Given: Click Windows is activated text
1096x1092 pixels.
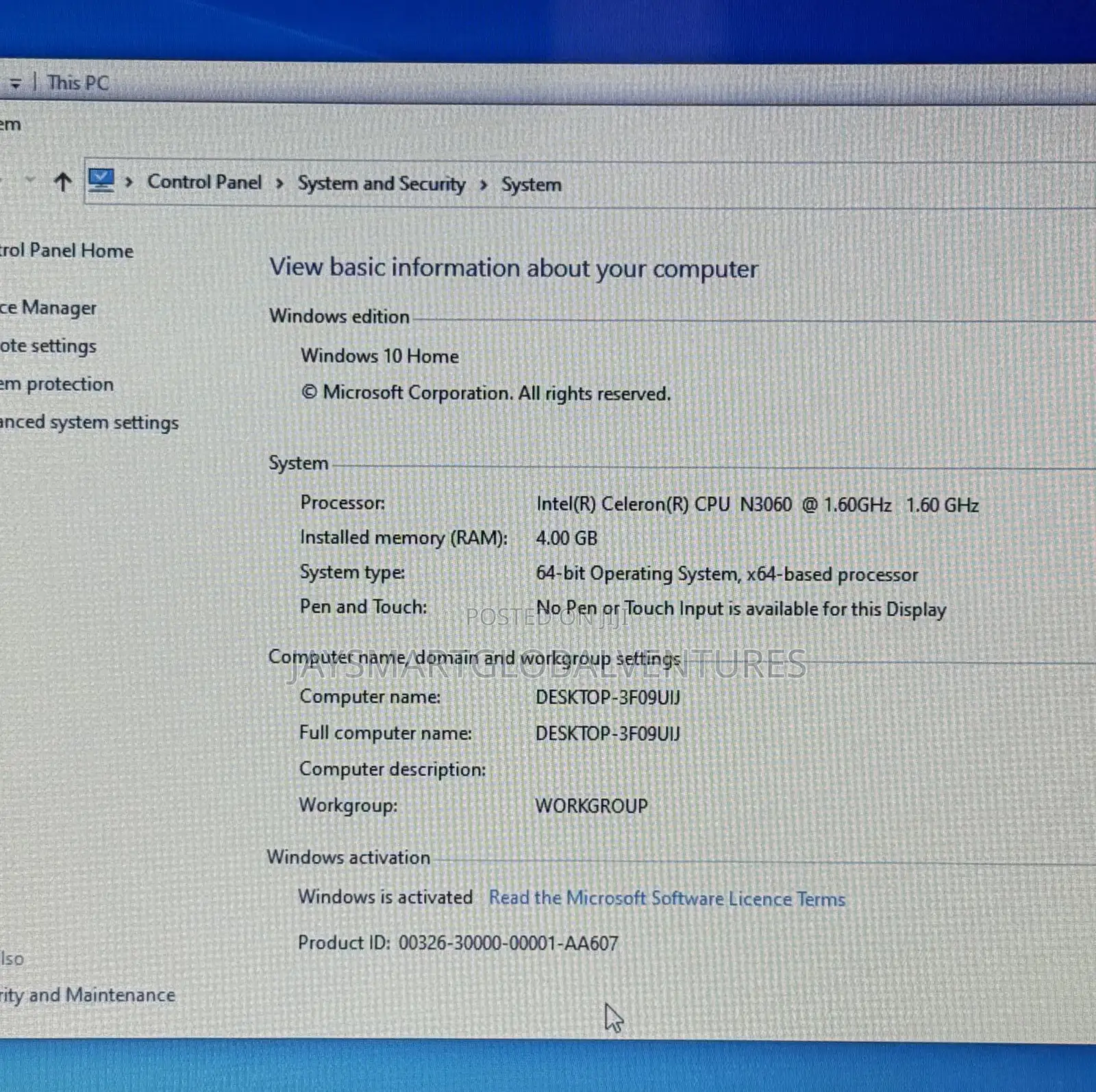Looking at the screenshot, I should tap(385, 897).
